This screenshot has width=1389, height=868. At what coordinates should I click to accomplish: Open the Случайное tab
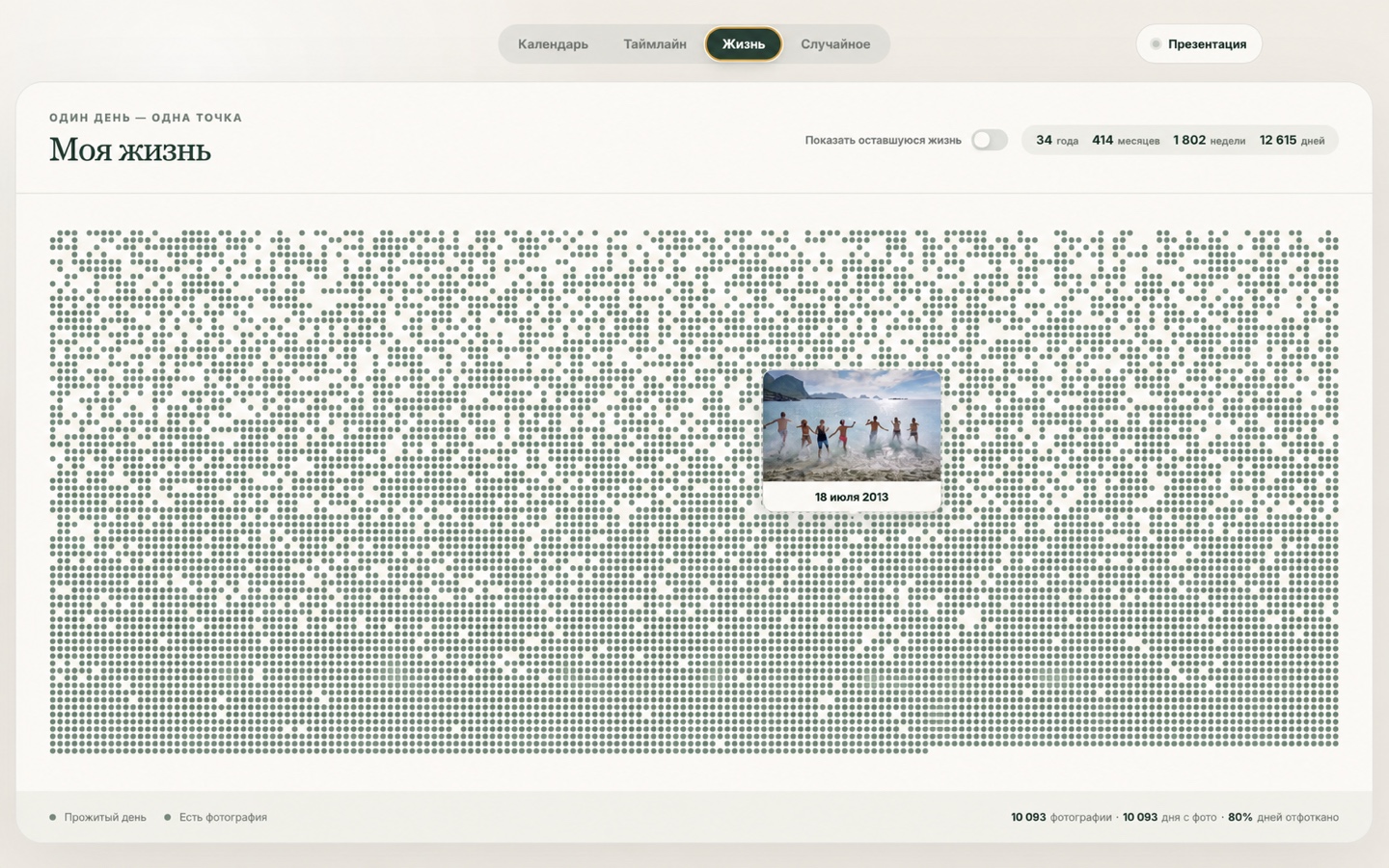(x=835, y=44)
